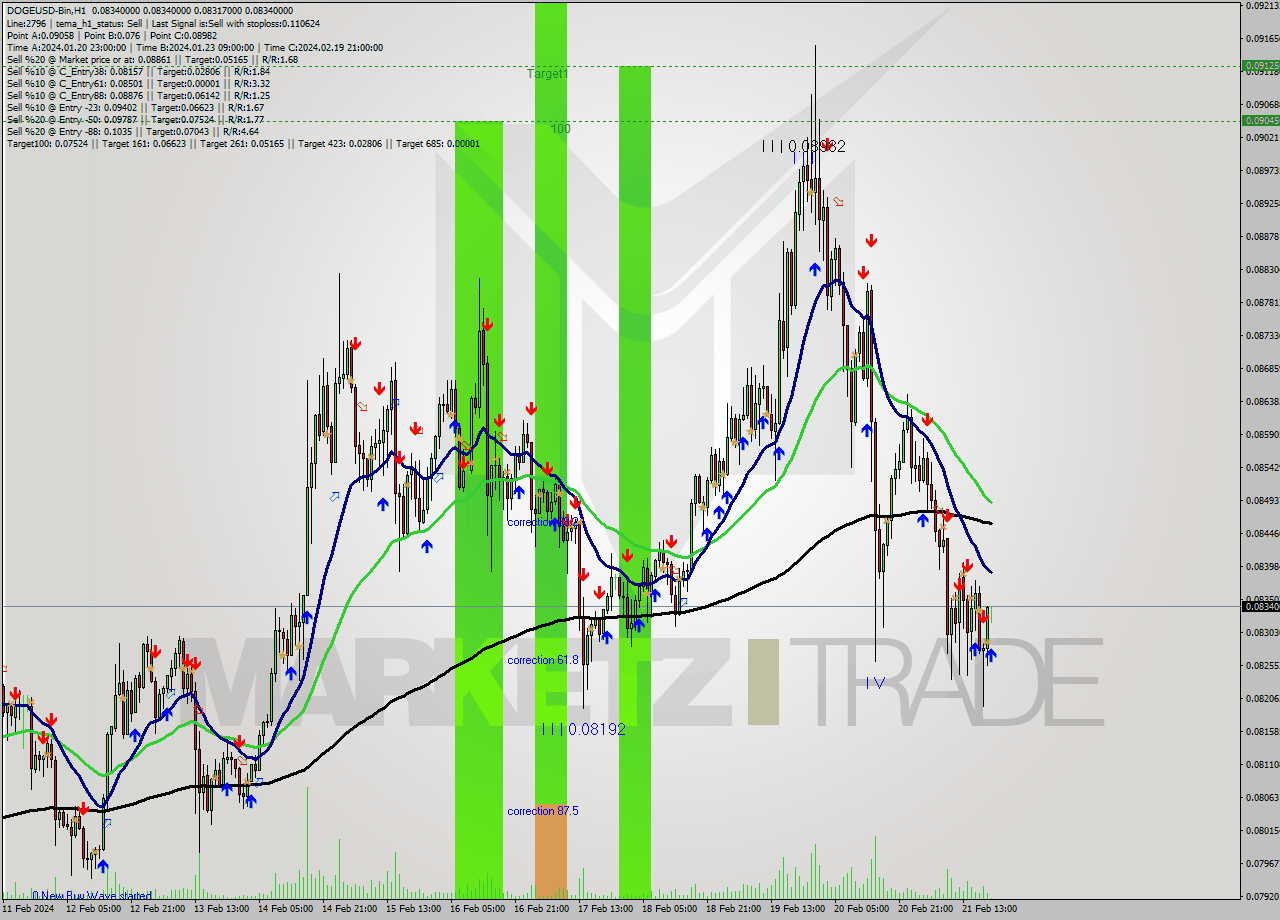The height and width of the screenshot is (920, 1280).
Task: Click price axis value 0.09165
Action: pyautogui.click(x=1263, y=38)
